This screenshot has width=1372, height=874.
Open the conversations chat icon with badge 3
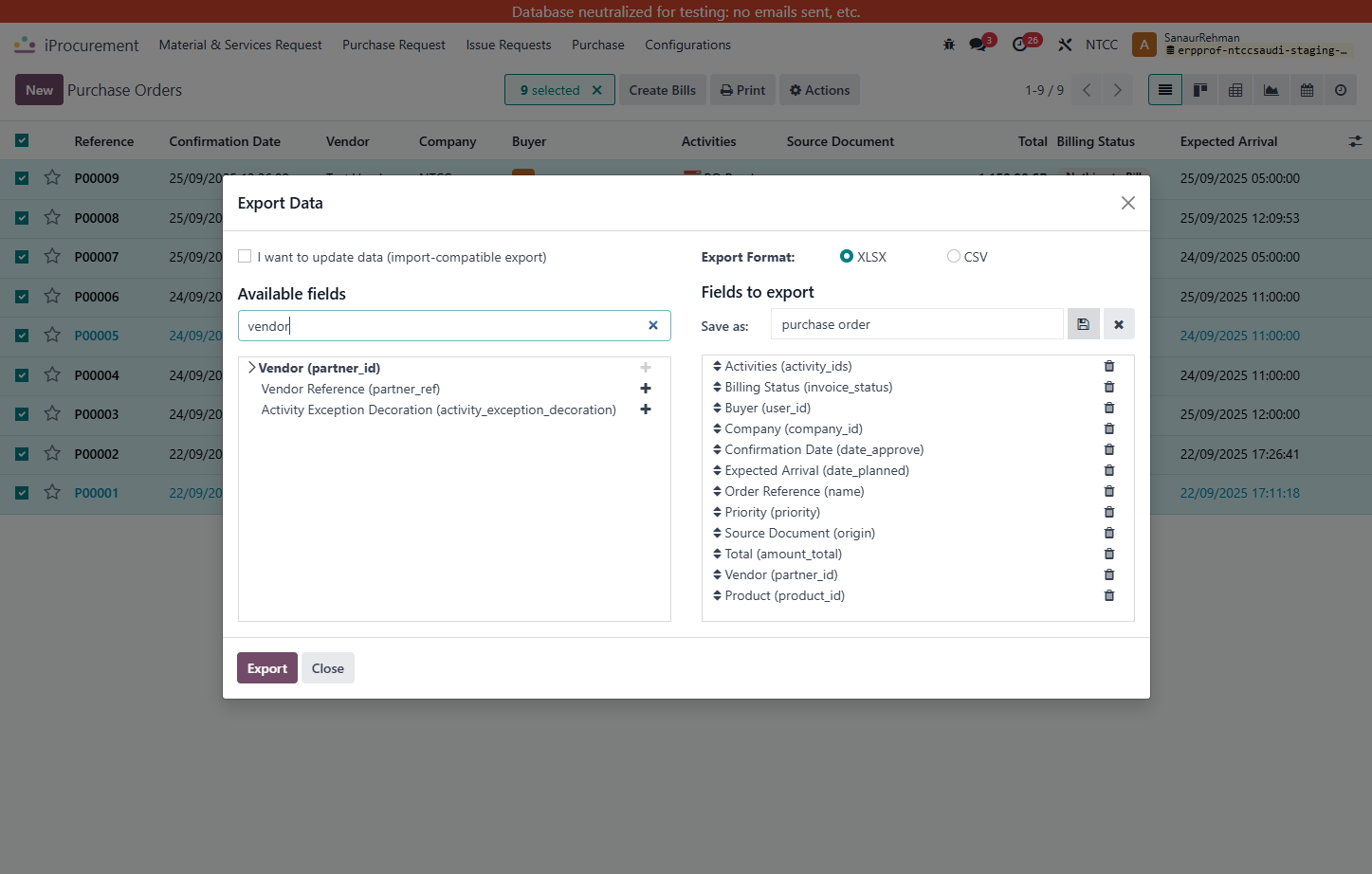(978, 45)
